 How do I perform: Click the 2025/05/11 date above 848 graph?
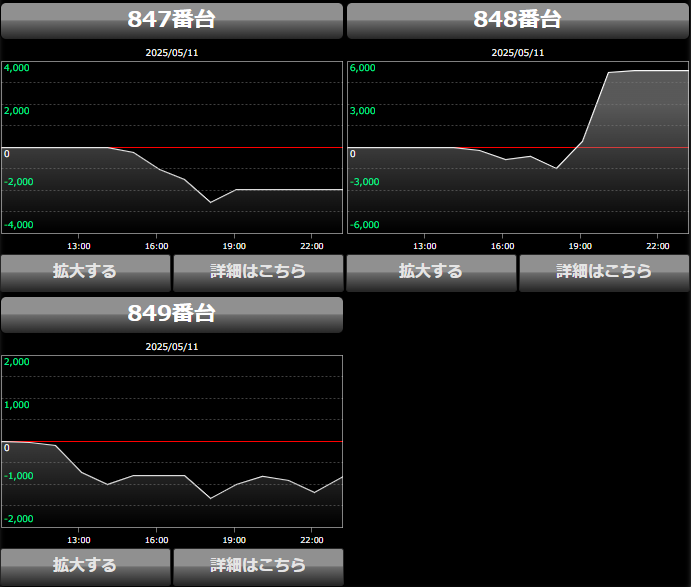517,53
